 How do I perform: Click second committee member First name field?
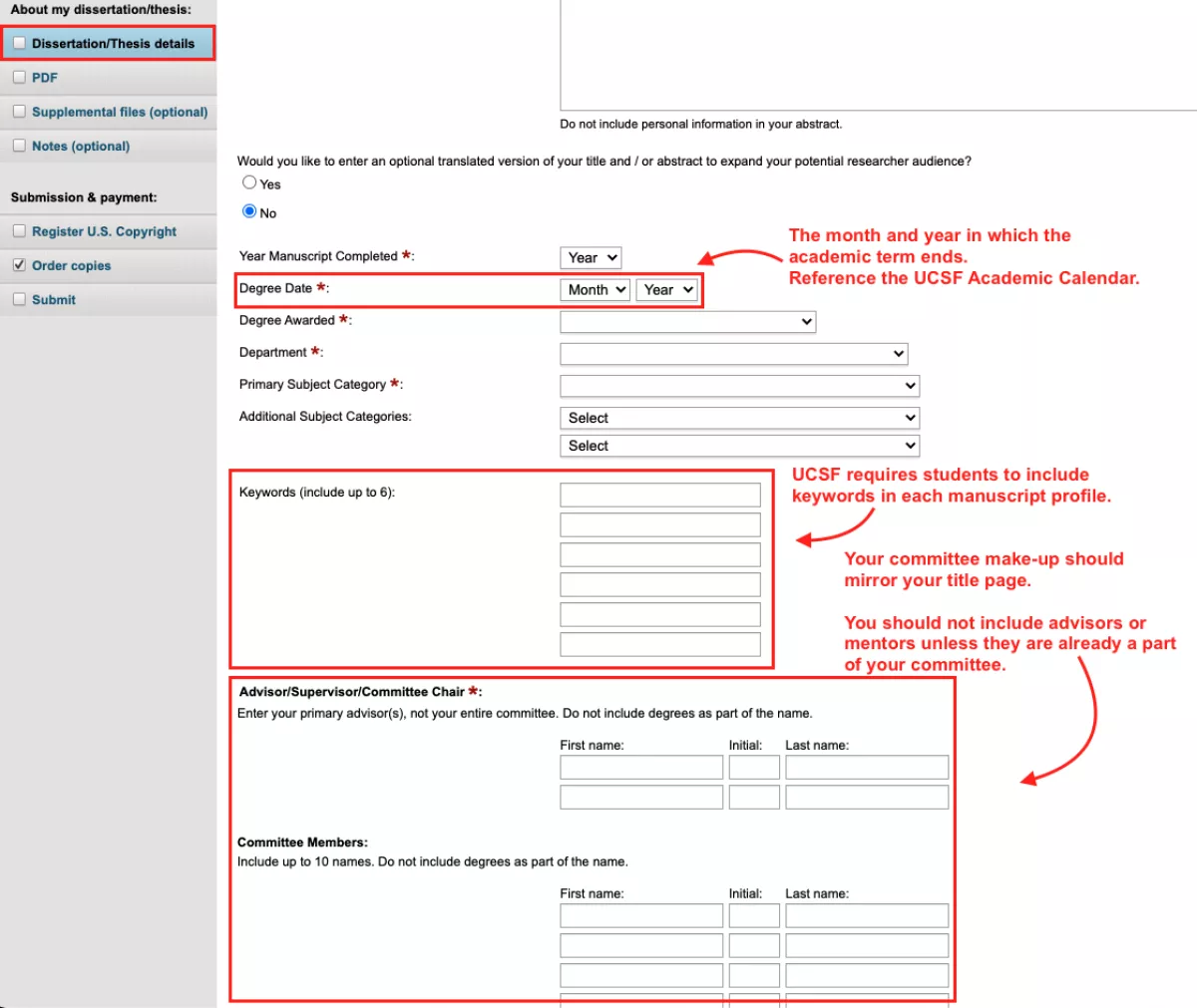click(641, 945)
